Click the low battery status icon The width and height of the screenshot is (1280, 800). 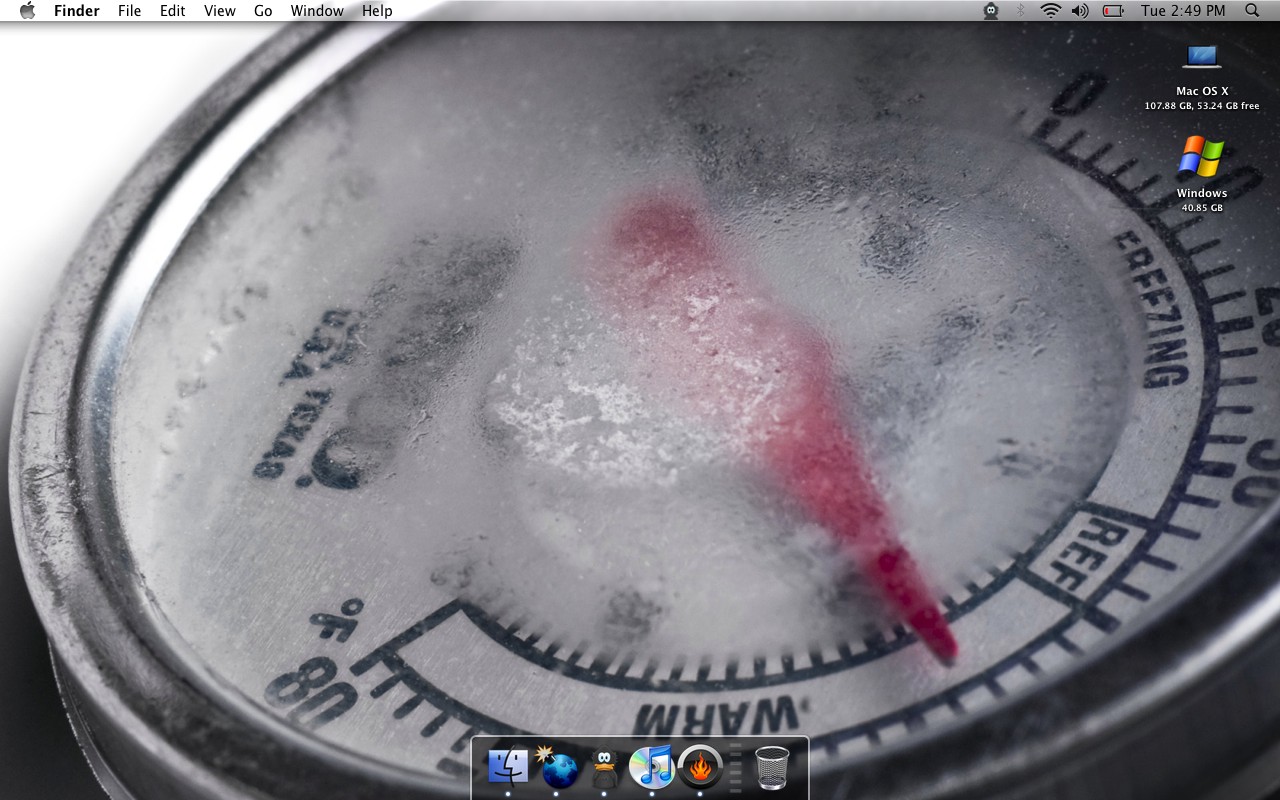[x=1113, y=10]
